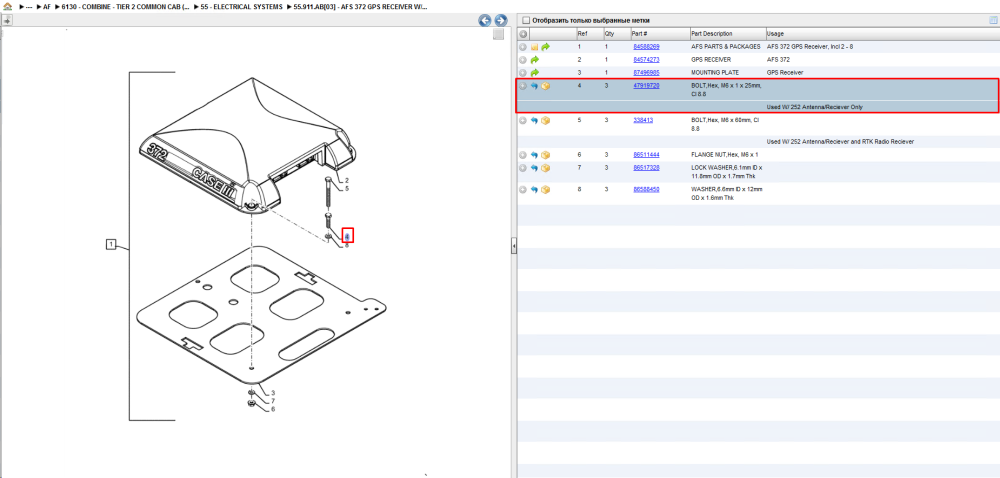Click the box icon for FLANGE NUT row
Screen dimensions: 1000x478
(x=546, y=155)
